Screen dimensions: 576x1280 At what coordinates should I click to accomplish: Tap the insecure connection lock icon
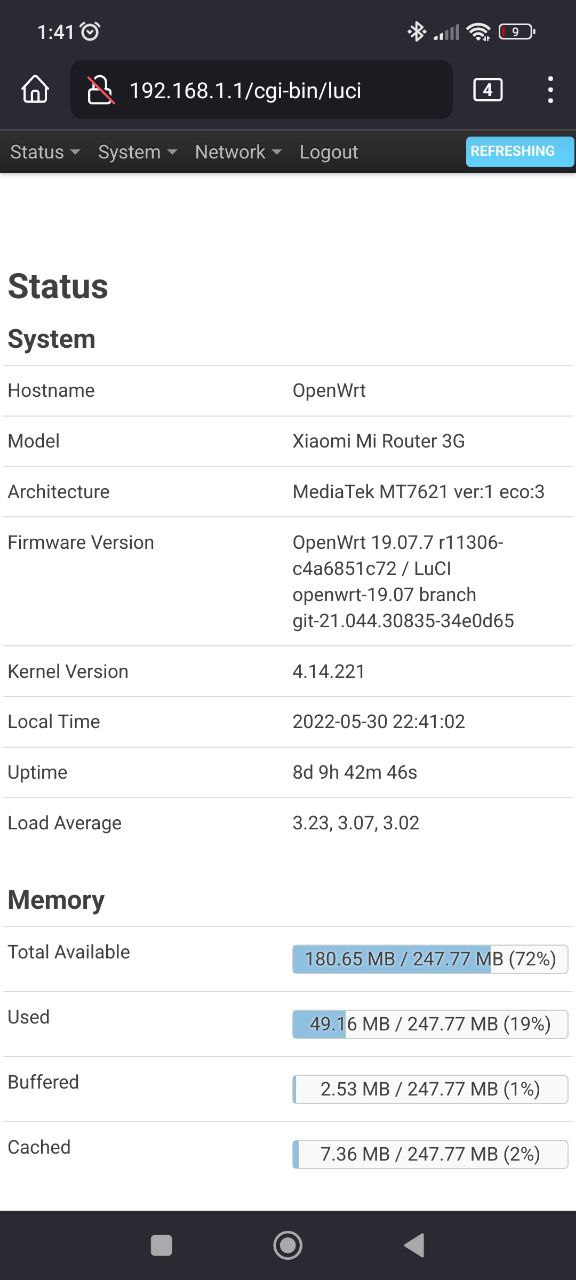pos(100,90)
